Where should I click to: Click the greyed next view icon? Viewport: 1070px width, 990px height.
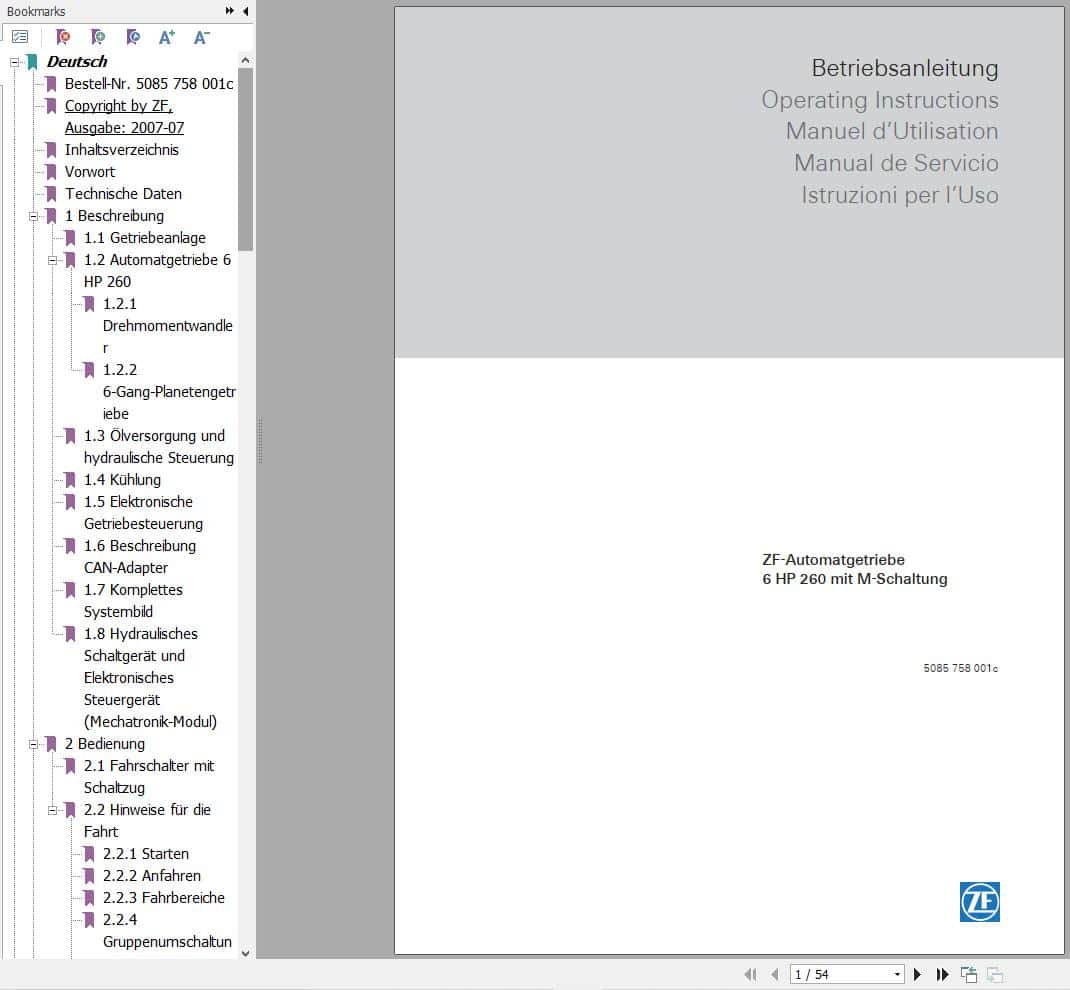pyautogui.click(x=995, y=974)
